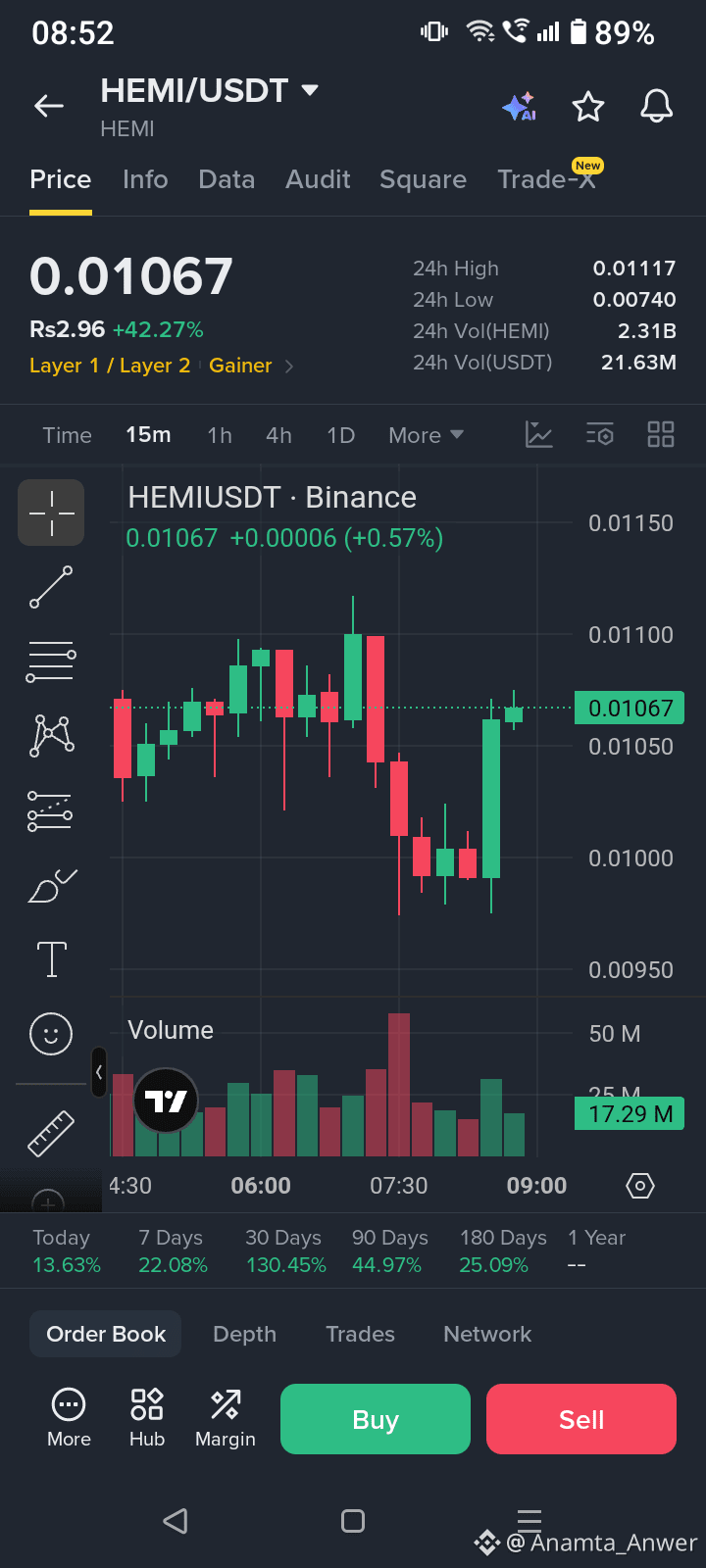Open the forecasting and position tools
This screenshot has width=706, height=1568.
[50, 810]
